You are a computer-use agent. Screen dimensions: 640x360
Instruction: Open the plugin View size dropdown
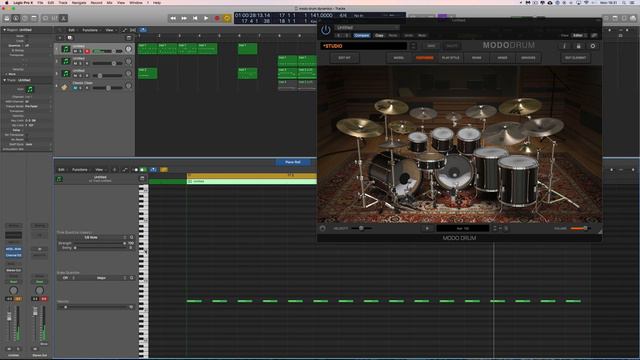(579, 36)
